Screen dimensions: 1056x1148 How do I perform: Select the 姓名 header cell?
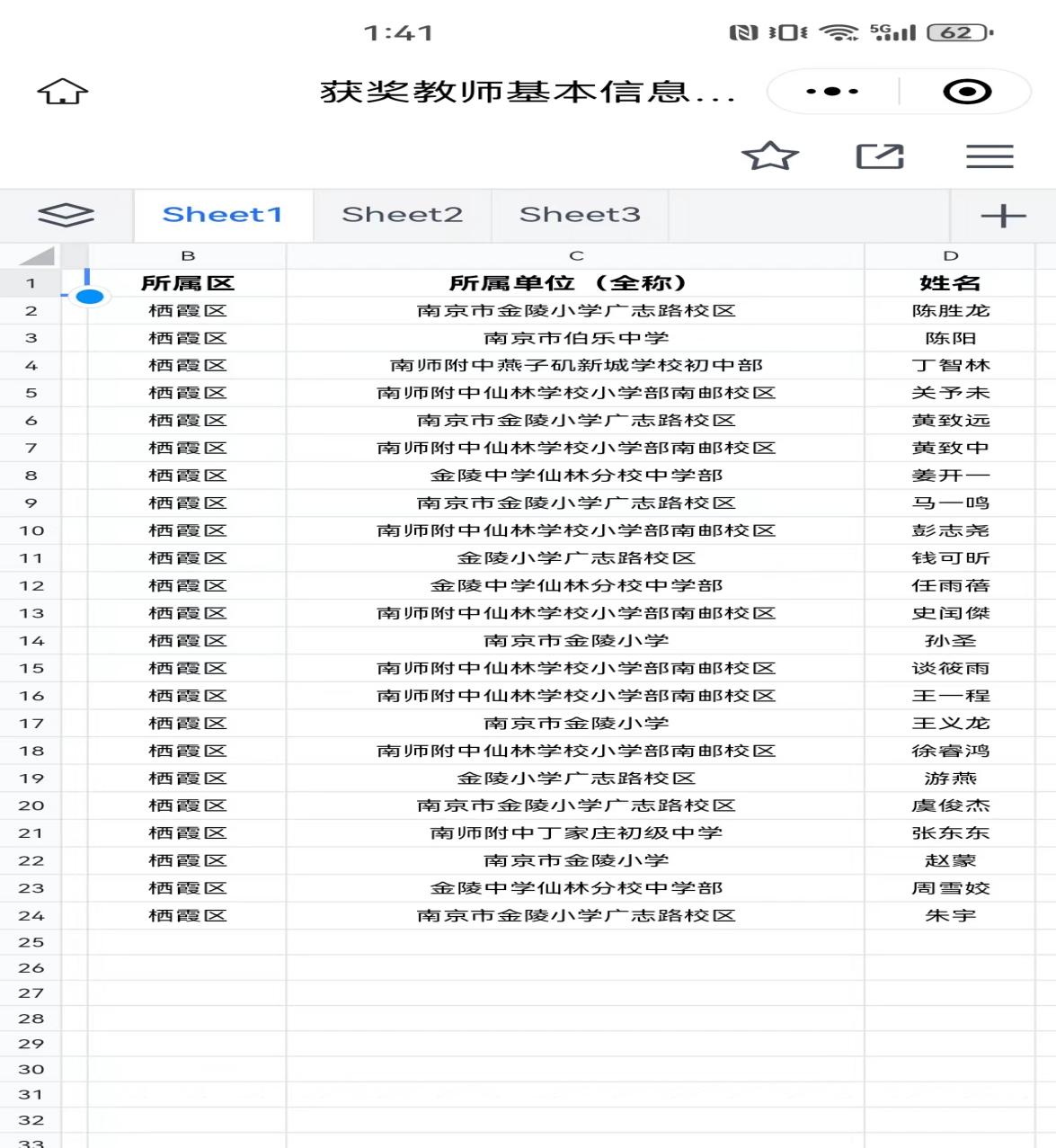tap(950, 283)
